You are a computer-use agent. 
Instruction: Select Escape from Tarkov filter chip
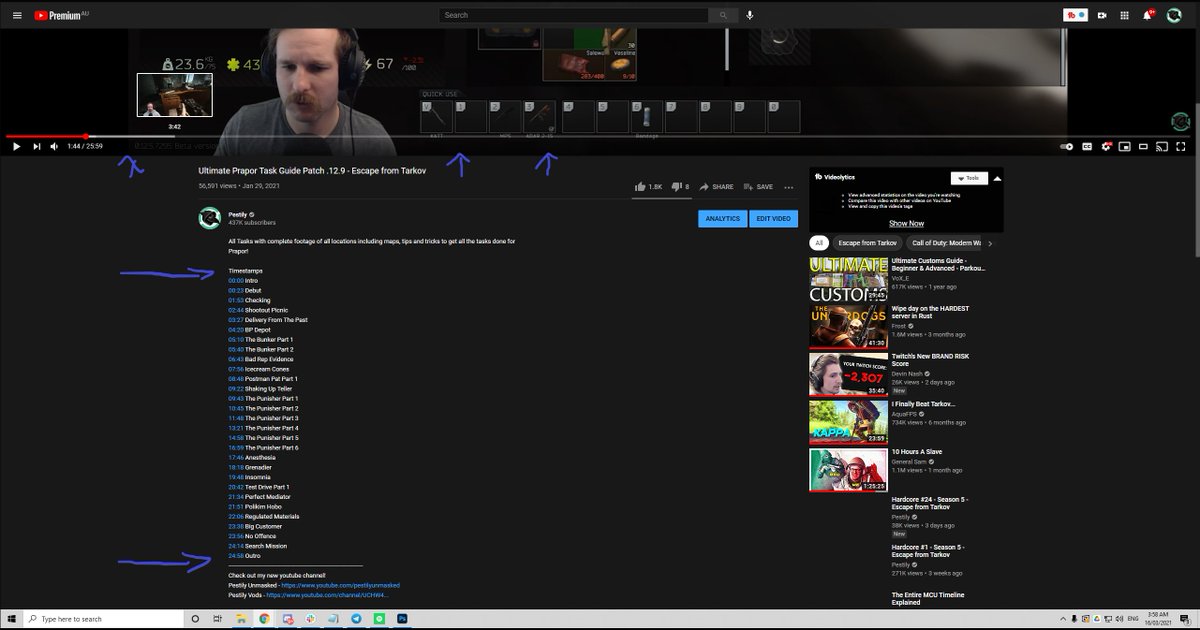tap(868, 243)
